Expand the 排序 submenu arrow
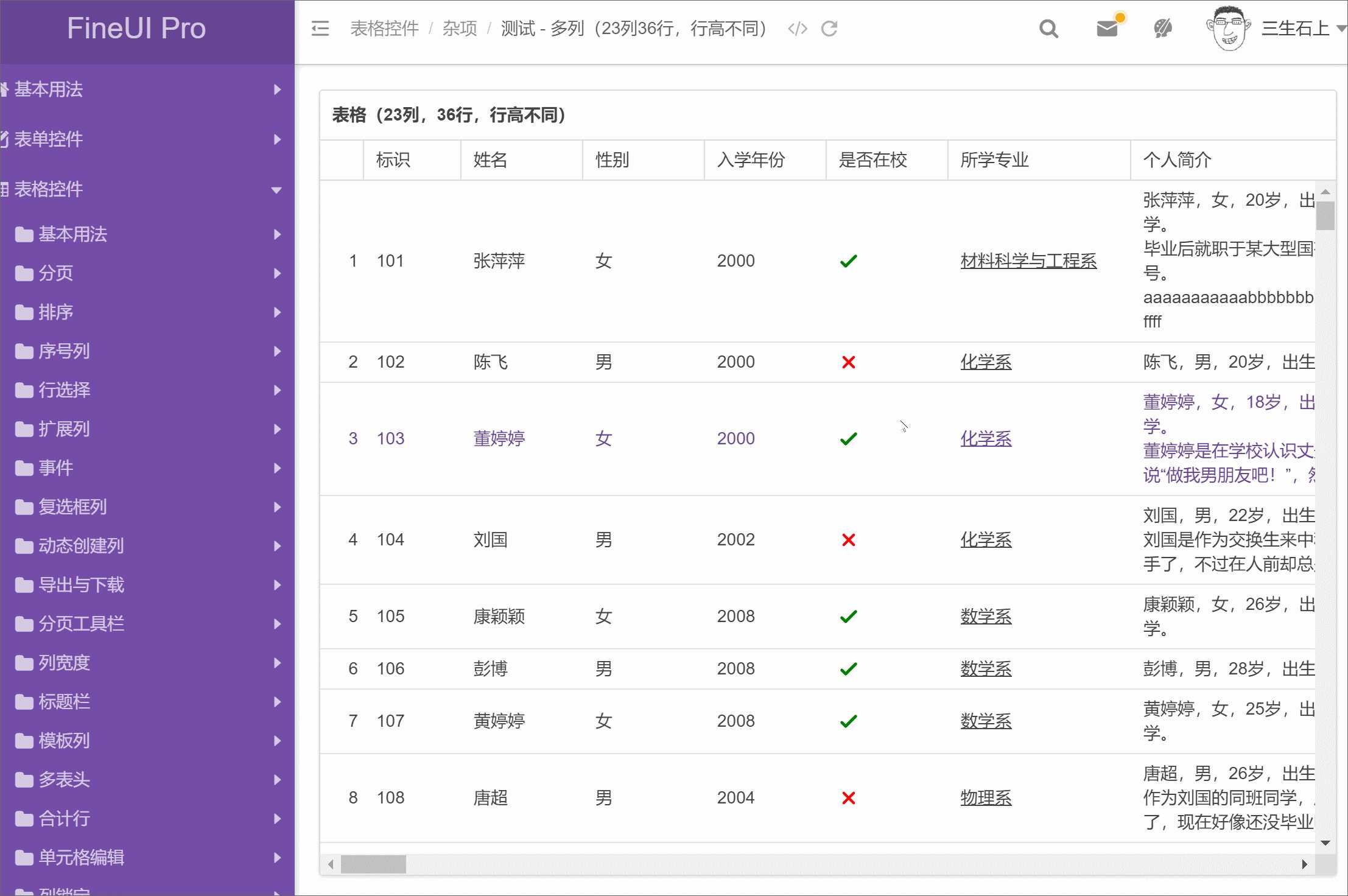Viewport: 1348px width, 896px height. tap(278, 312)
